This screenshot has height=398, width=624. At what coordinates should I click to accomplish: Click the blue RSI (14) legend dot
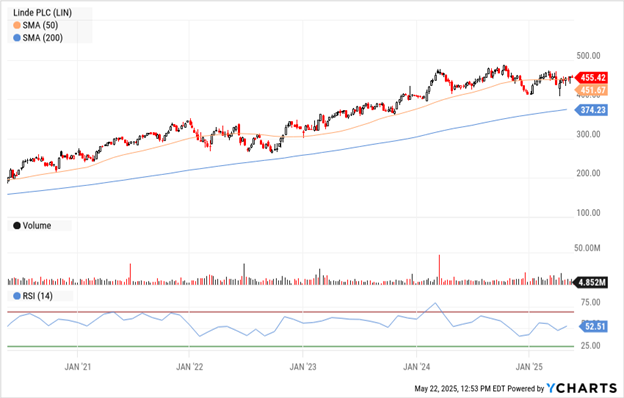point(17,296)
